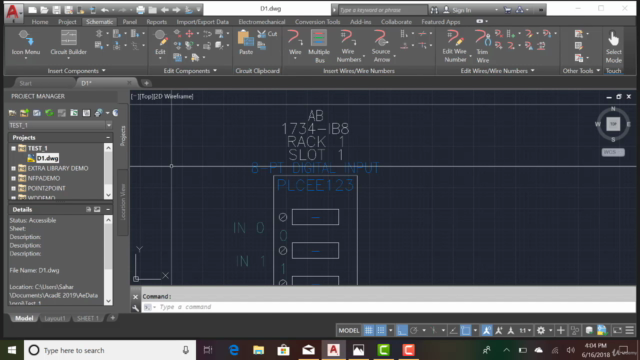Expand the Edit Wires/Wire Numbers panel dropdown
Image resolution: width=640 pixels, height=360 pixels.
[x=533, y=71]
